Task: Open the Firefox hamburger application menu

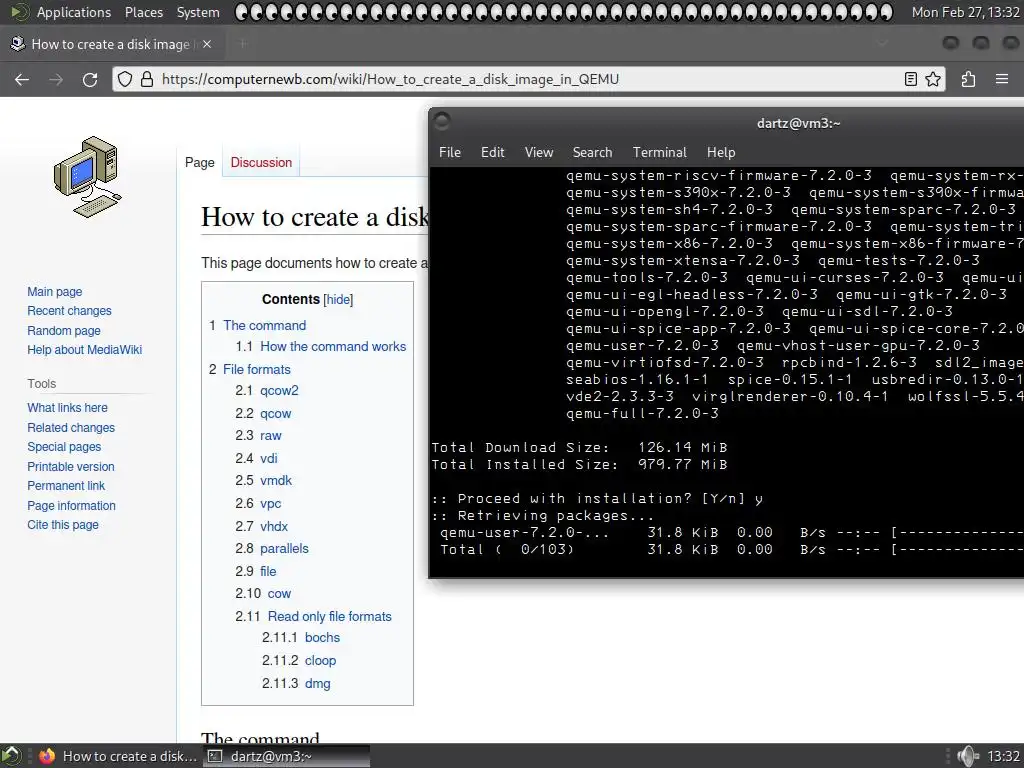Action: pos(1002,79)
